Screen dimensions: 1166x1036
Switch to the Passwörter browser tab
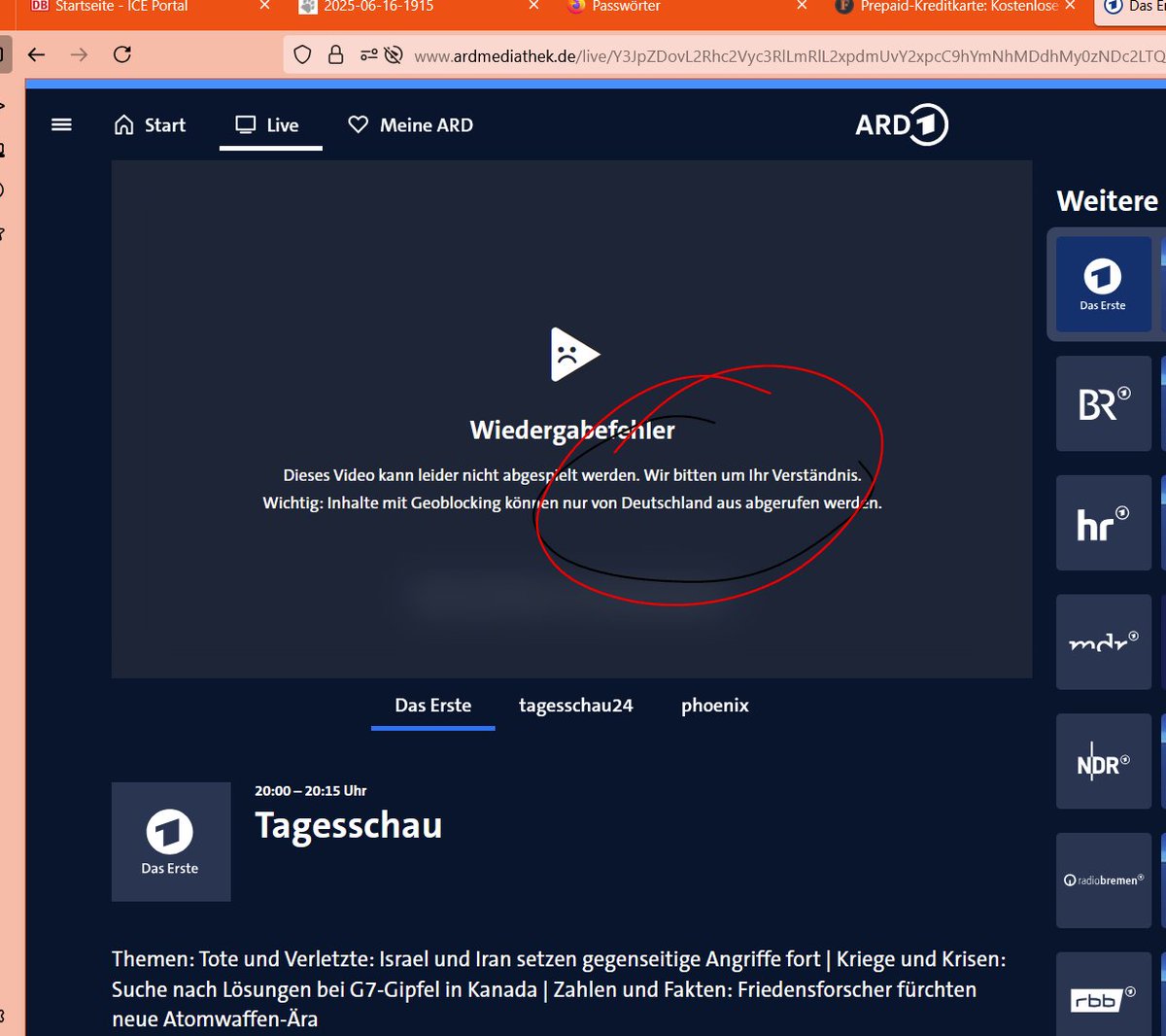632,7
